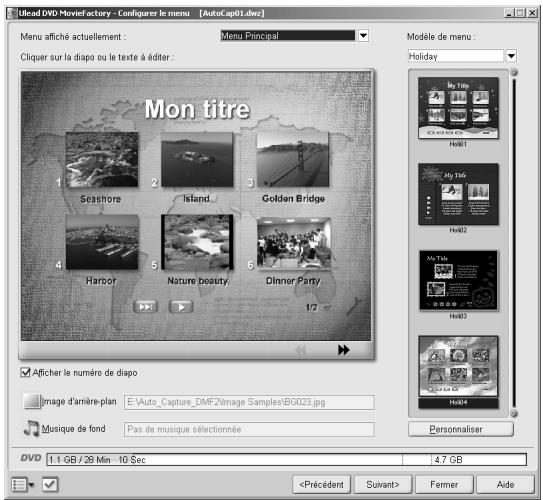This screenshot has height=500, width=543.
Task: Click the greyed previous page arrow
Action: pyautogui.click(x=300, y=350)
